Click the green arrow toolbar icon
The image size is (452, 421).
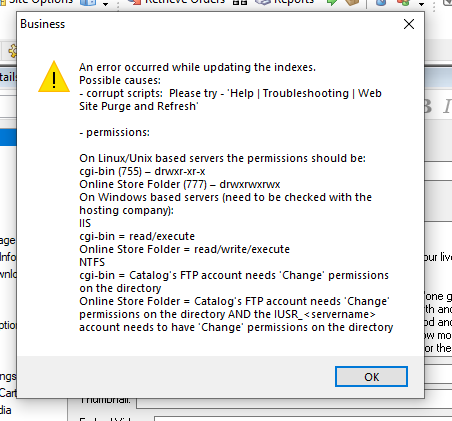point(332,3)
